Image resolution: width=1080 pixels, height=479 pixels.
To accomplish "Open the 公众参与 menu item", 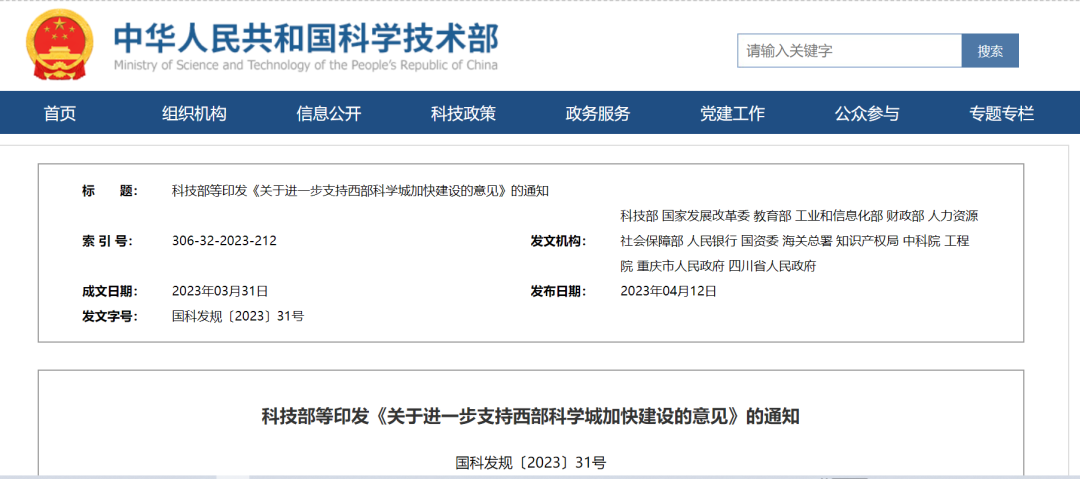I will 867,114.
